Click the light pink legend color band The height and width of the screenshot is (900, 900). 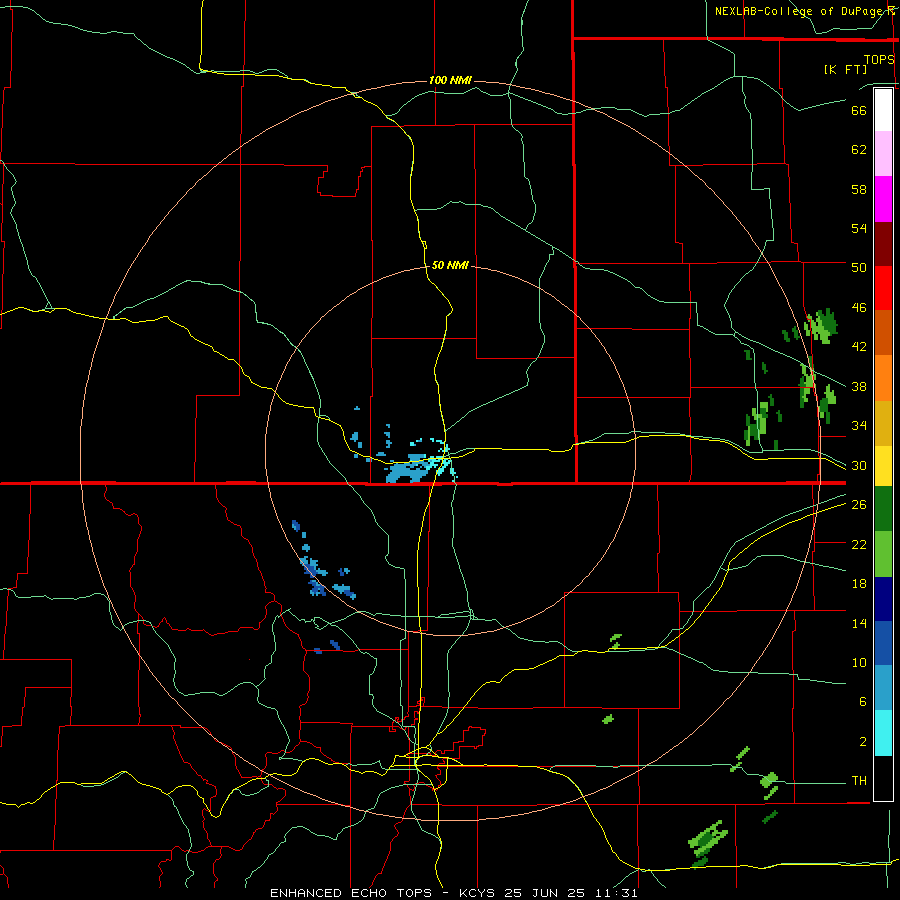click(883, 154)
